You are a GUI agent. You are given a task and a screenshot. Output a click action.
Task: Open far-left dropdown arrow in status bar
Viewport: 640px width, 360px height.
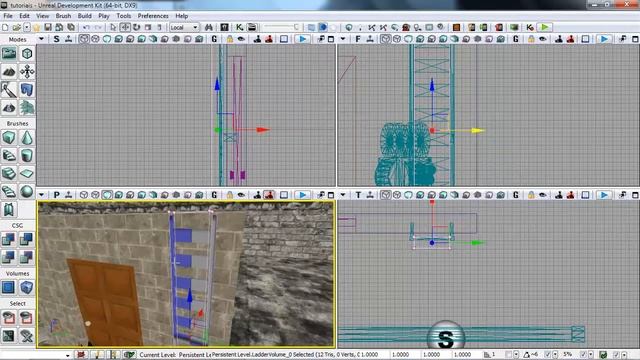coord(67,355)
